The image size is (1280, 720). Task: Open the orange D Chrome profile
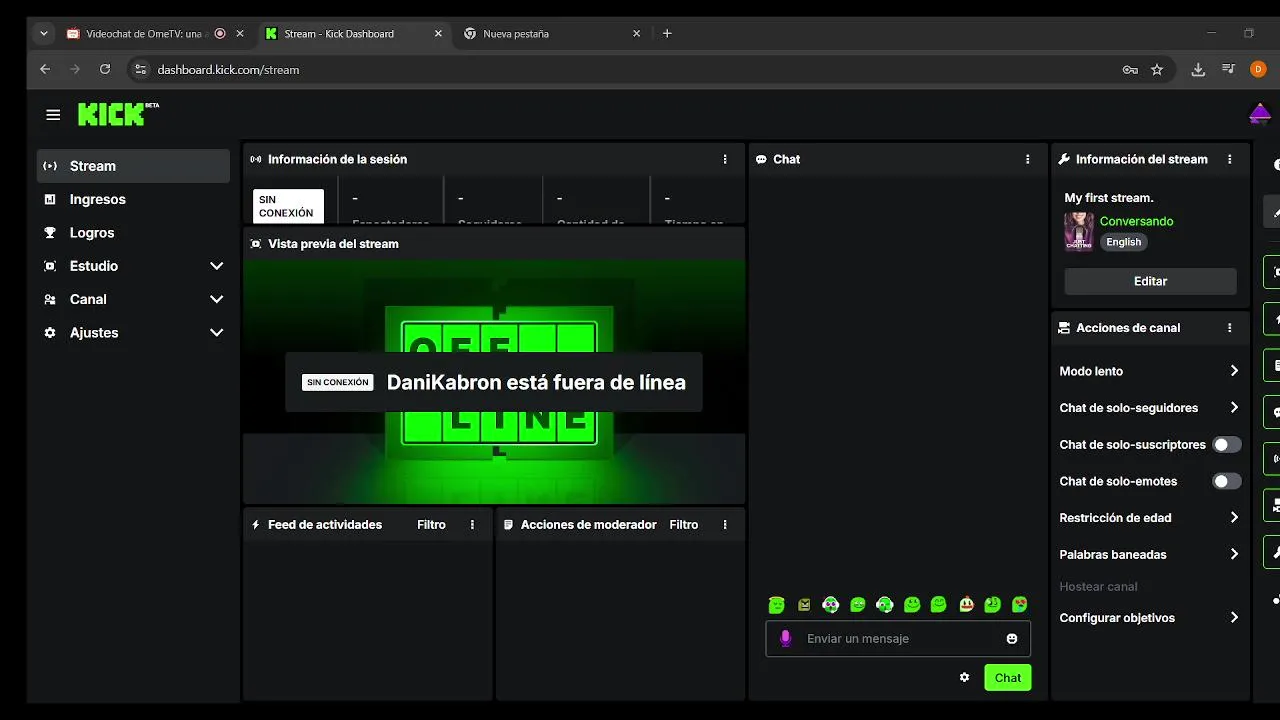click(1258, 70)
